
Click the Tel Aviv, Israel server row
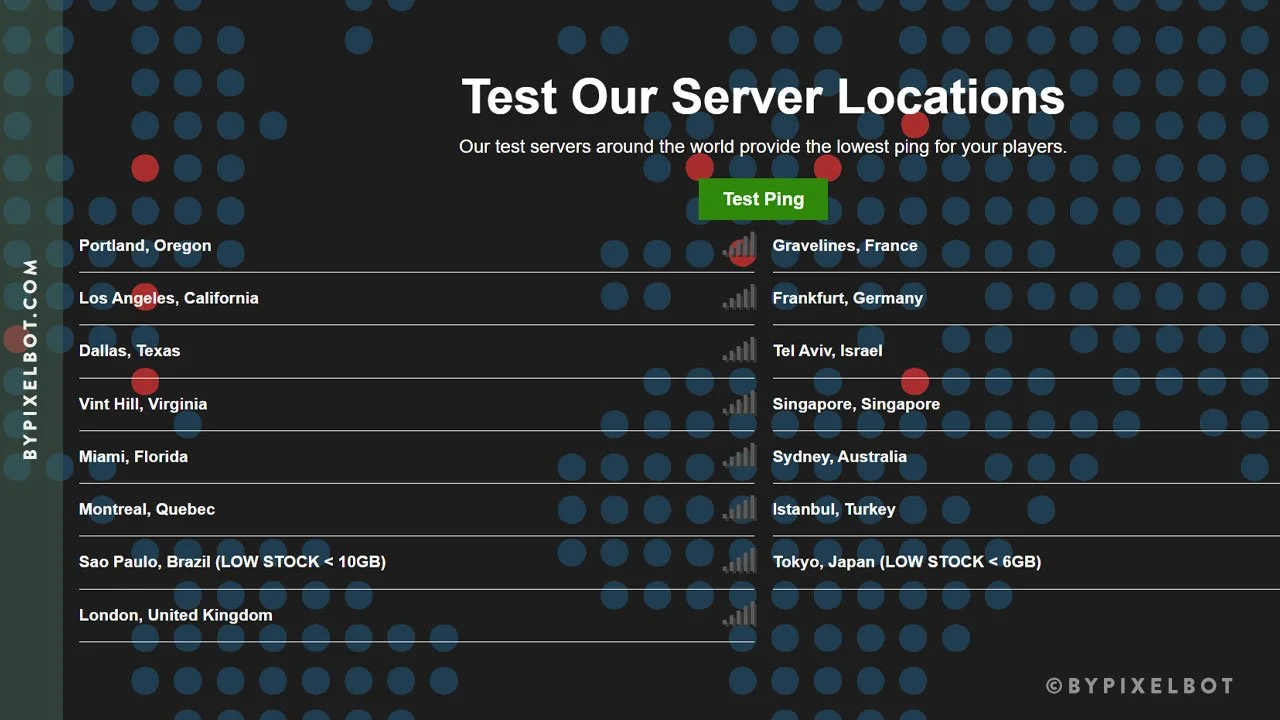click(827, 350)
